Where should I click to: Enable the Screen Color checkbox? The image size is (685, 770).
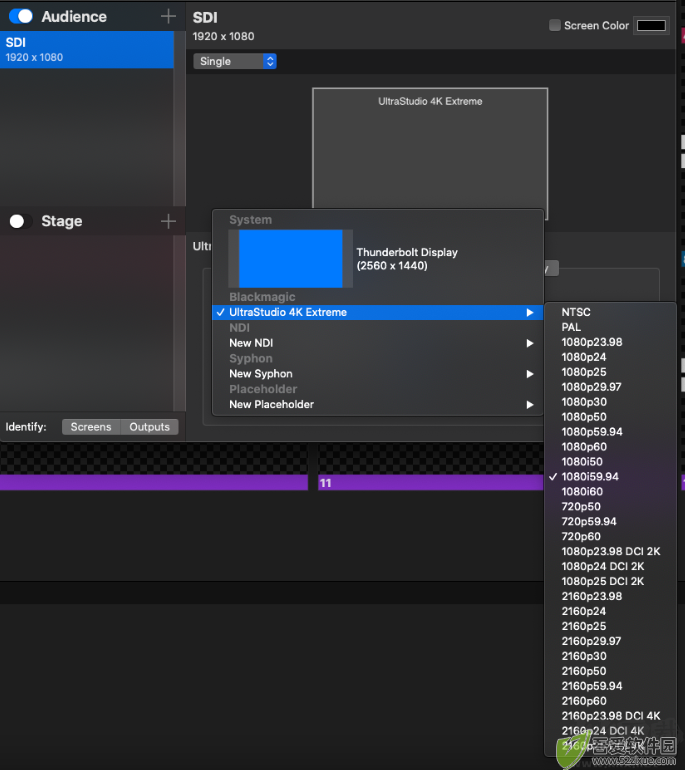pyautogui.click(x=554, y=25)
